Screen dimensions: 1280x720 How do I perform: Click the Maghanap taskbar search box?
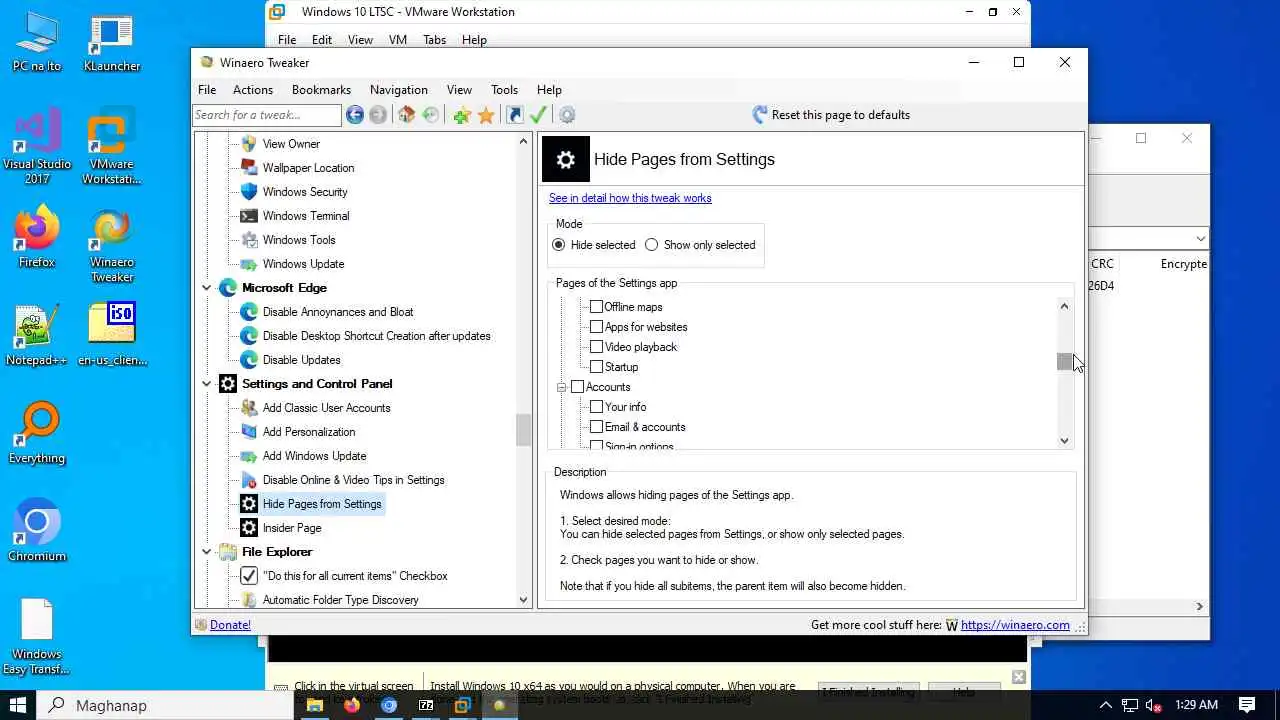click(166, 705)
